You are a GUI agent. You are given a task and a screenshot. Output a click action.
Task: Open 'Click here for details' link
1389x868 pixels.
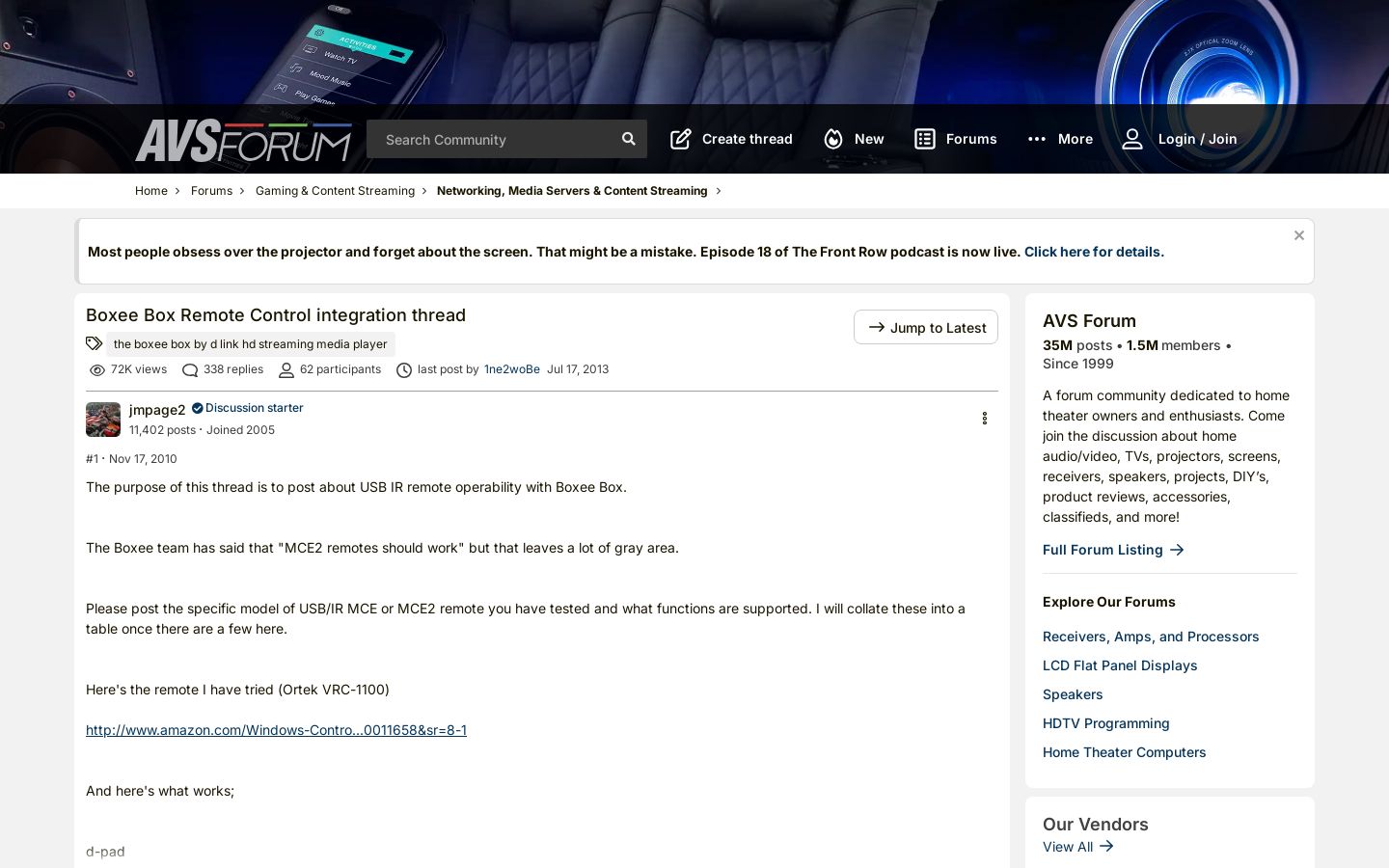tap(1094, 252)
